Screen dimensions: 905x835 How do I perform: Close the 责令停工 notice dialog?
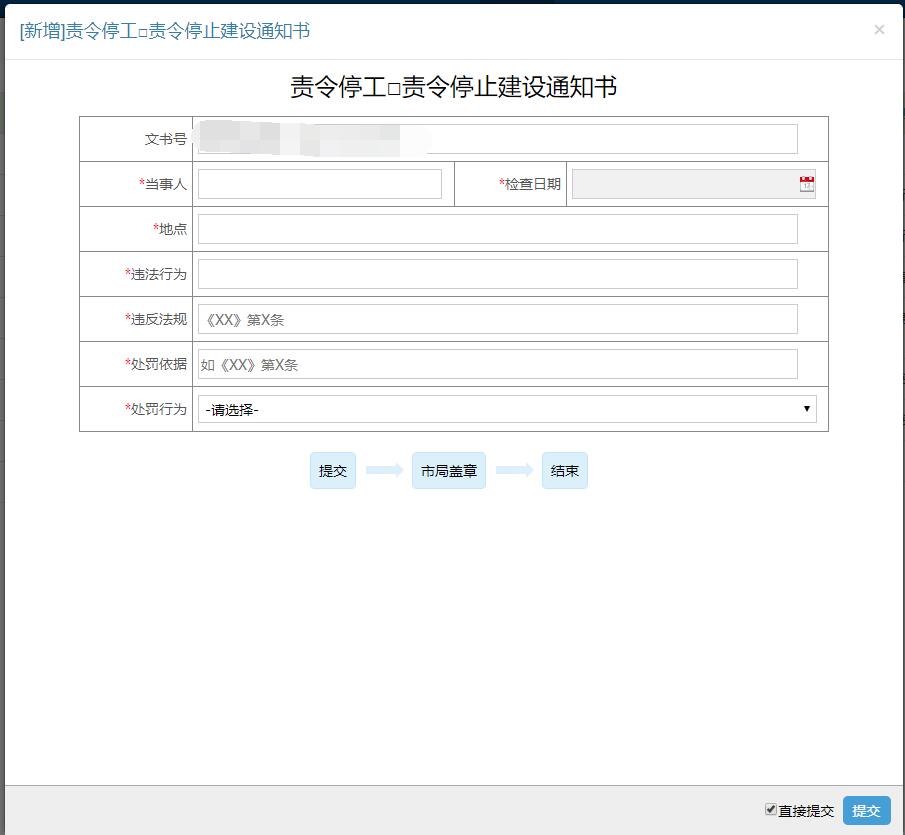(x=879, y=30)
